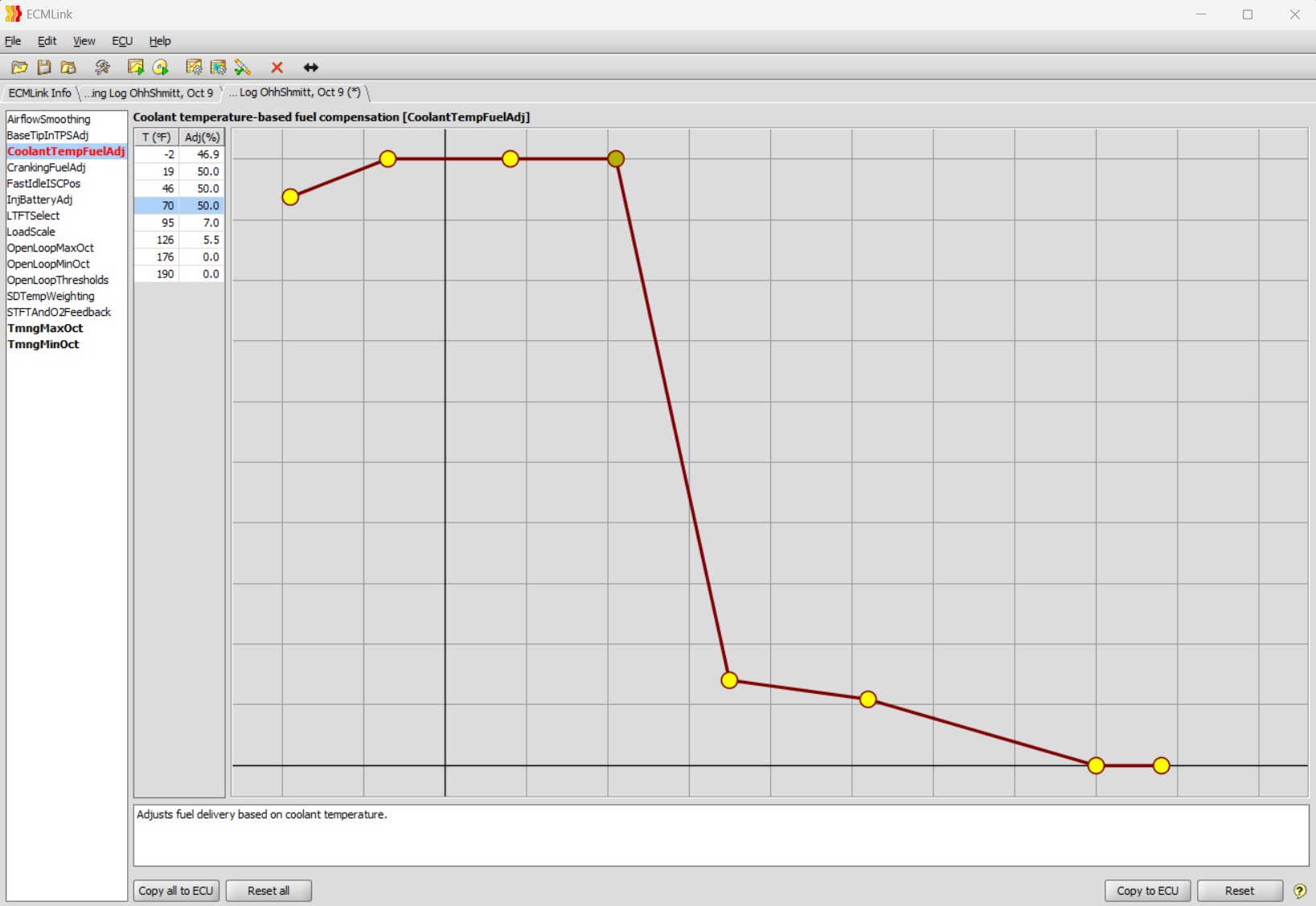Select CoolantTempFuelAdj in the list
1316x906 pixels.
click(66, 151)
